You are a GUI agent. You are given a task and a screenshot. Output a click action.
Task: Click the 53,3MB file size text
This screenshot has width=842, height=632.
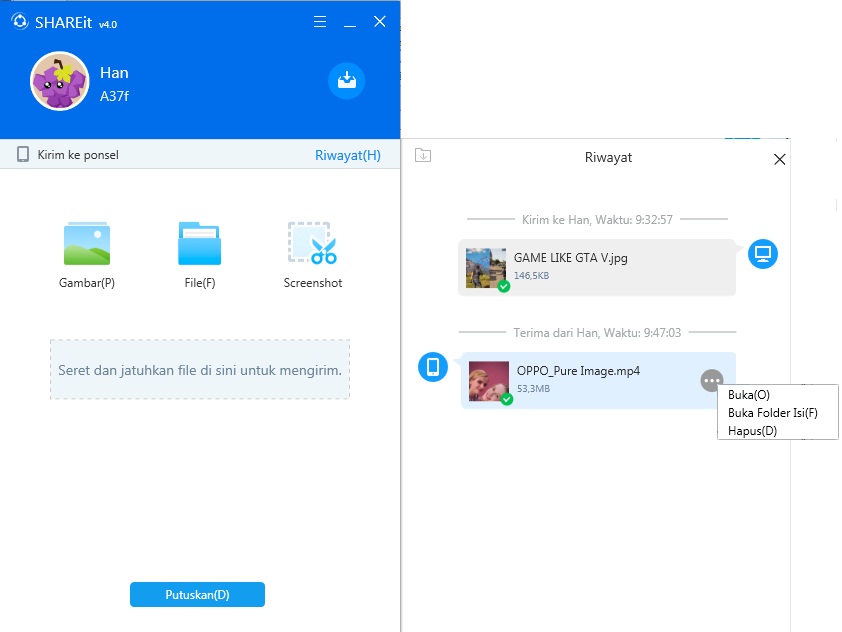point(533,388)
